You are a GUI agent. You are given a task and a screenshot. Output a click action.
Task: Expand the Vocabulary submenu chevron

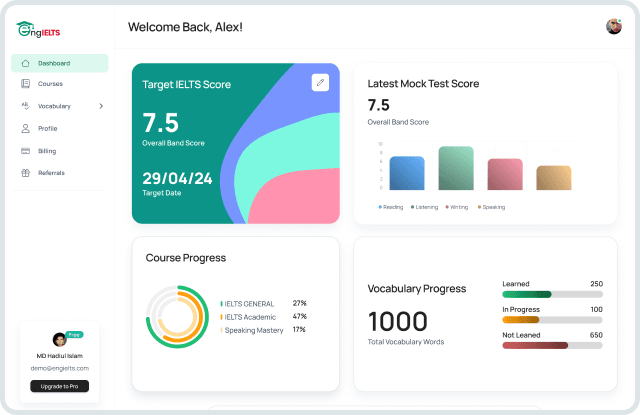pyautogui.click(x=101, y=106)
